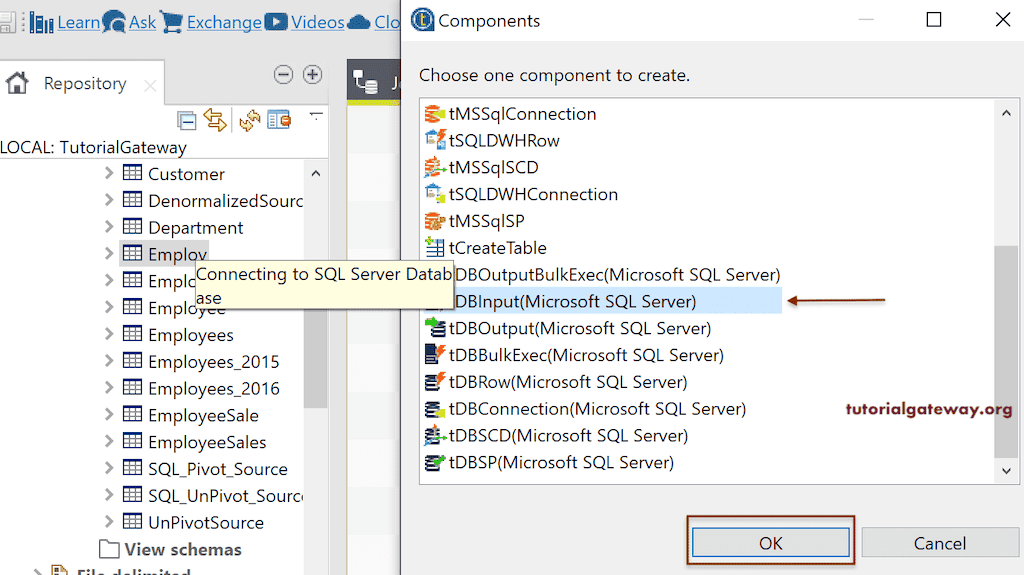The image size is (1024, 575).
Task: Click the job designer tab icon
Action: (x=366, y=82)
